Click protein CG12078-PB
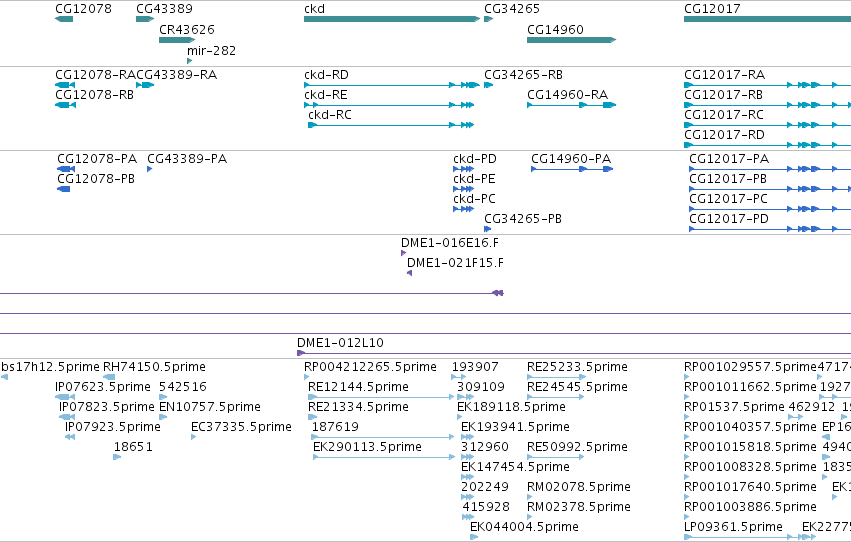 point(96,179)
